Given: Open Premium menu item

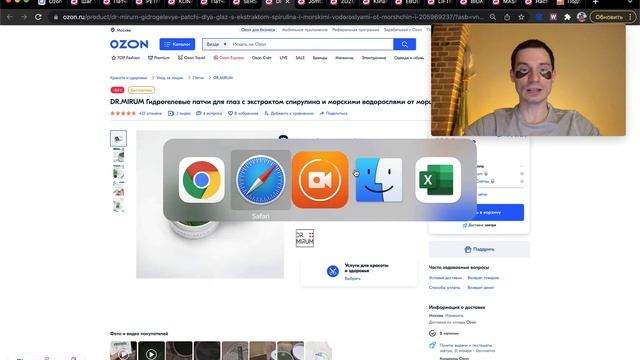Looking at the screenshot, I should [x=159, y=58].
